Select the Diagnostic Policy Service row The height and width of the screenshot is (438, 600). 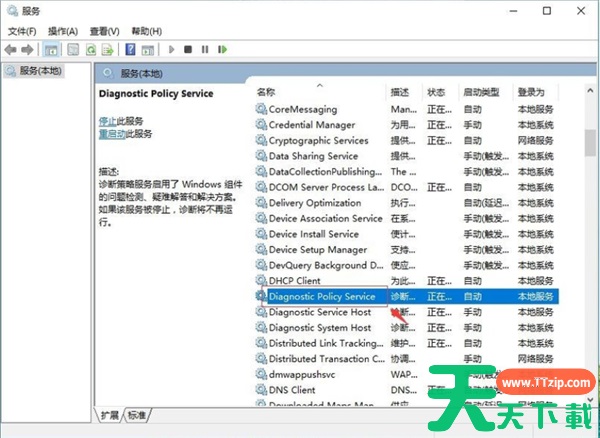coord(407,296)
